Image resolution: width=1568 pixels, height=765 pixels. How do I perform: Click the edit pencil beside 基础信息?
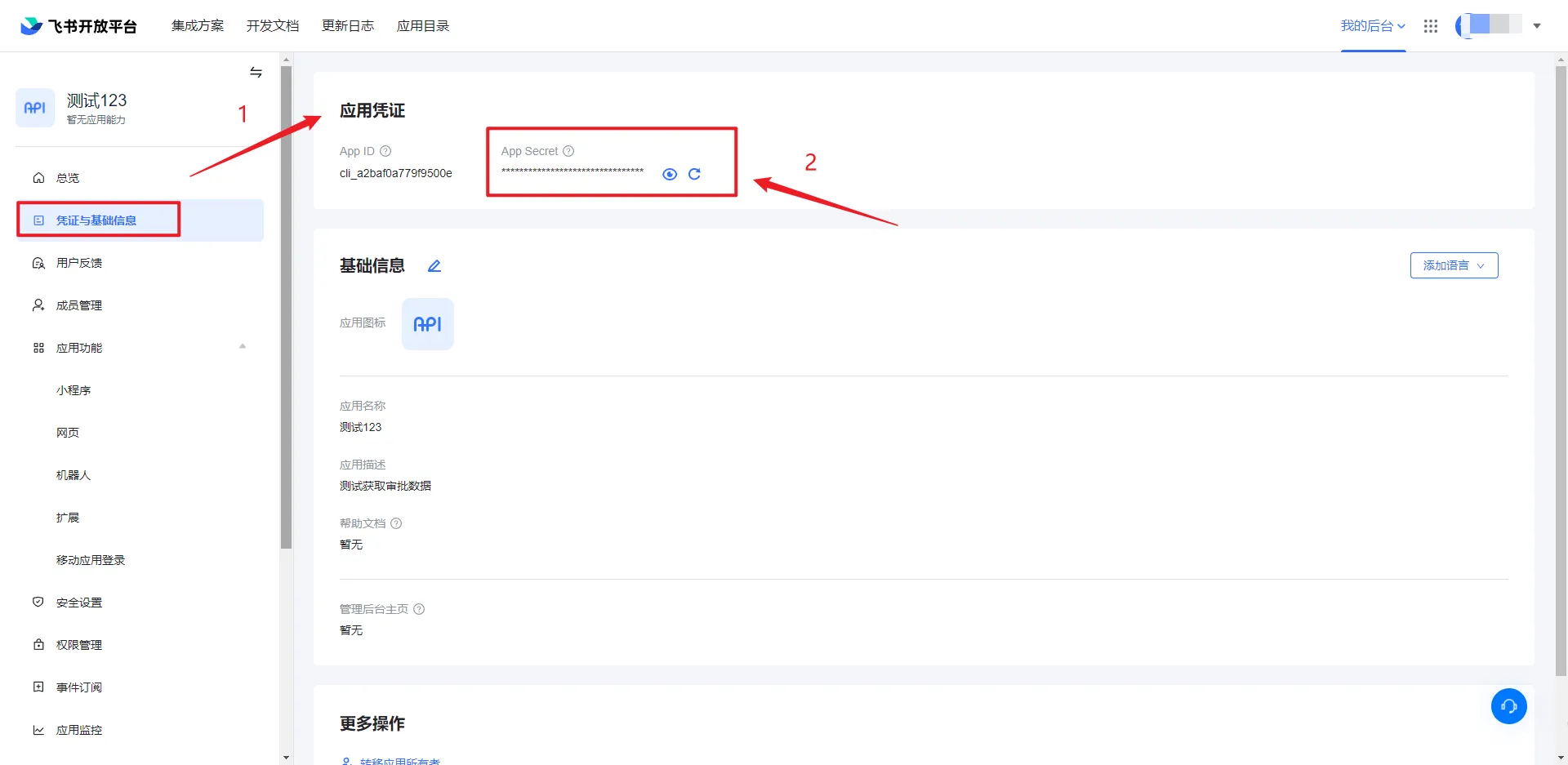[x=434, y=266]
